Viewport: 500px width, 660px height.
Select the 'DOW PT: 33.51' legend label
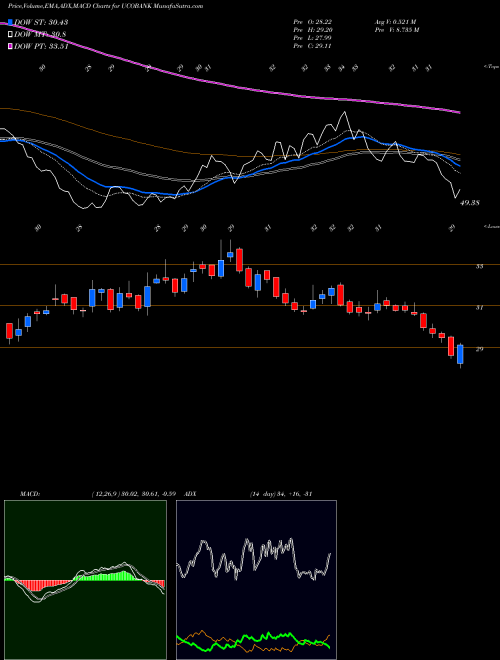41,46
